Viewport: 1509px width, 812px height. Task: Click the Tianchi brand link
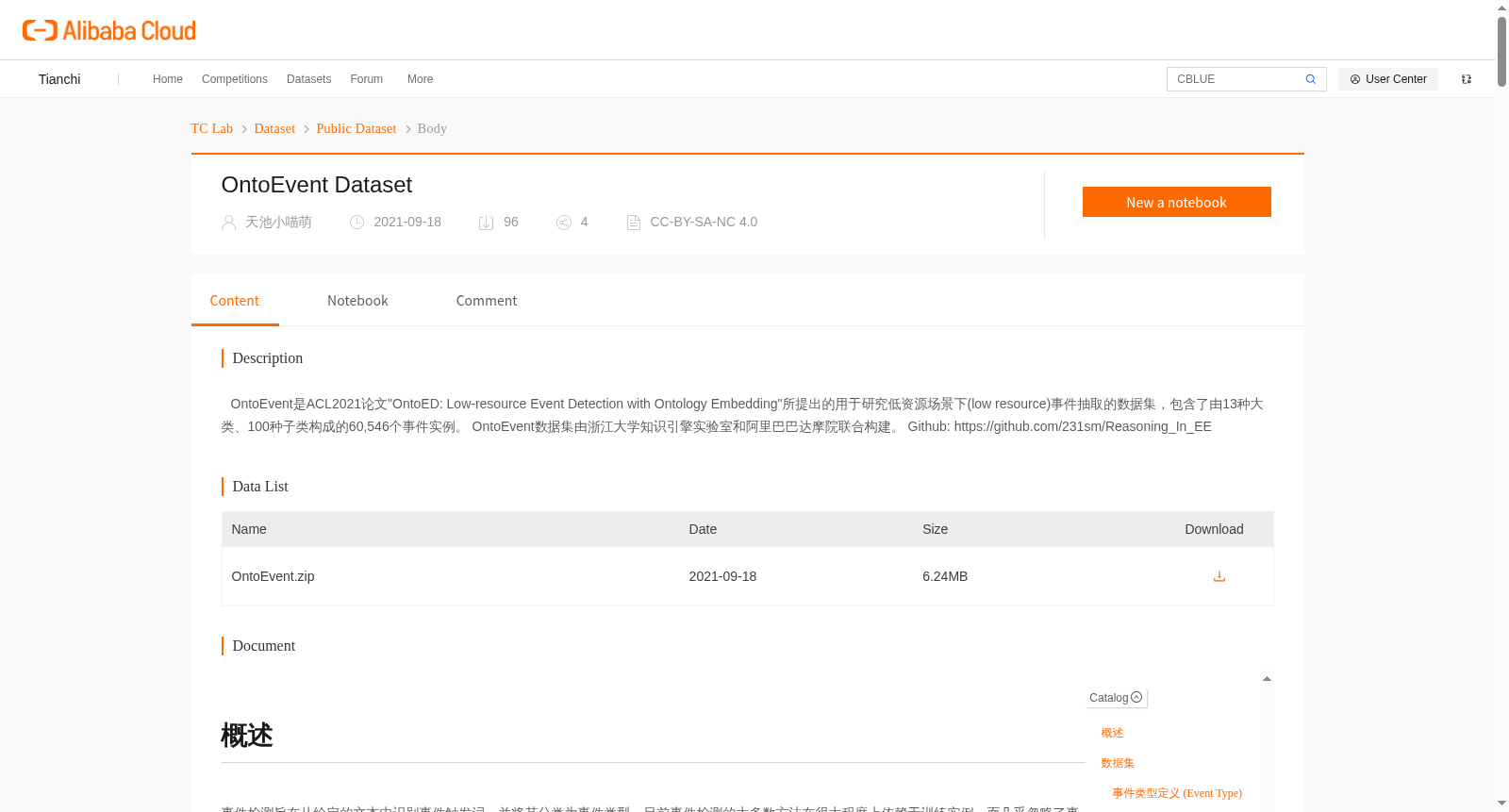point(59,79)
